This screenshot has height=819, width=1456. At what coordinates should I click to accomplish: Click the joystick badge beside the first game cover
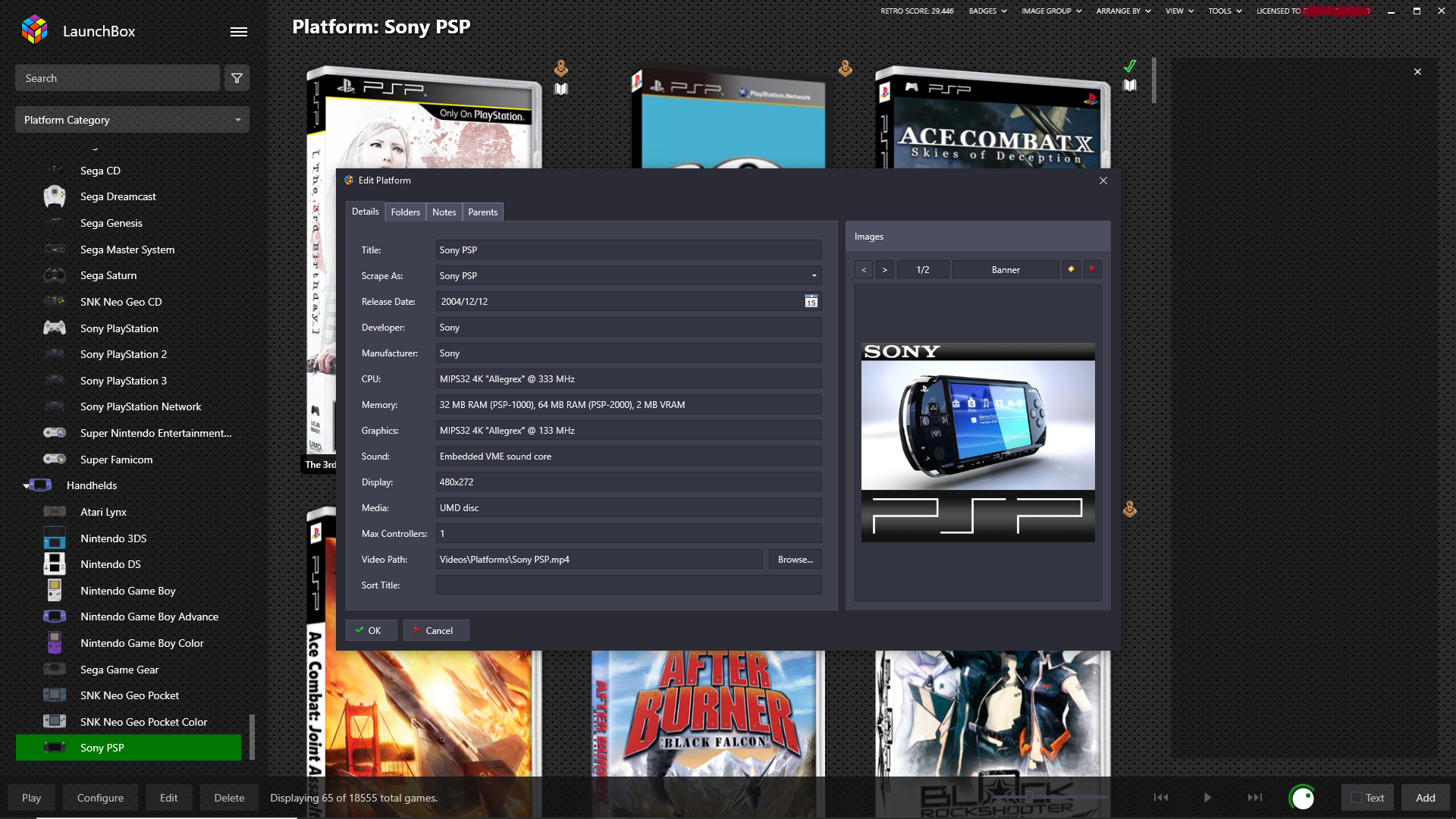coord(560,68)
